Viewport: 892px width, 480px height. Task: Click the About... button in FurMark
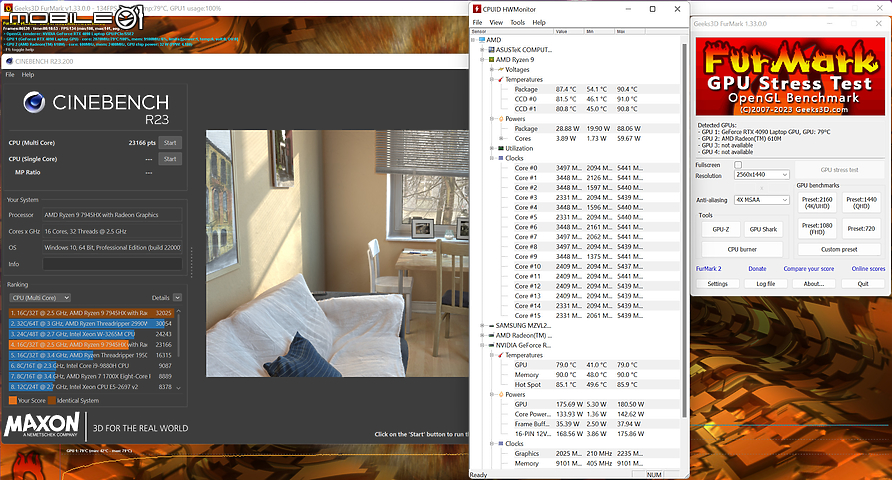click(813, 283)
